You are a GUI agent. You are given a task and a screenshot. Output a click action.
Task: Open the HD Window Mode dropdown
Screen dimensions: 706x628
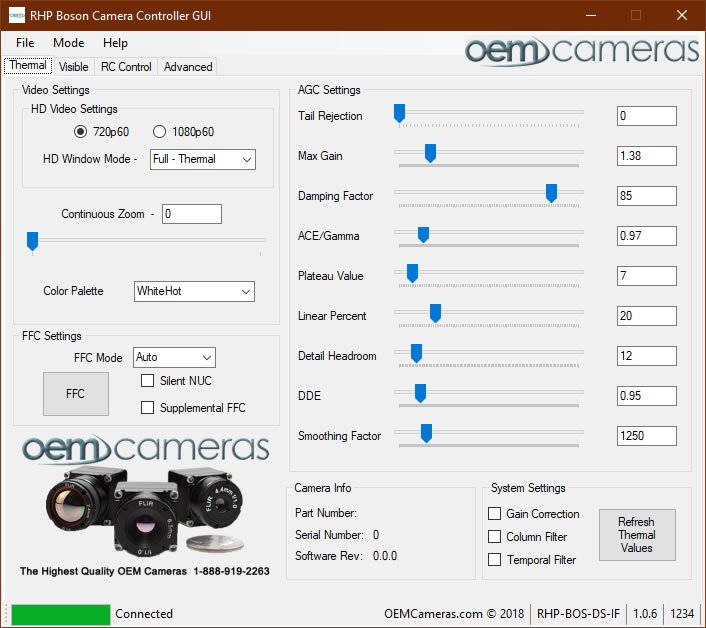[x=203, y=159]
